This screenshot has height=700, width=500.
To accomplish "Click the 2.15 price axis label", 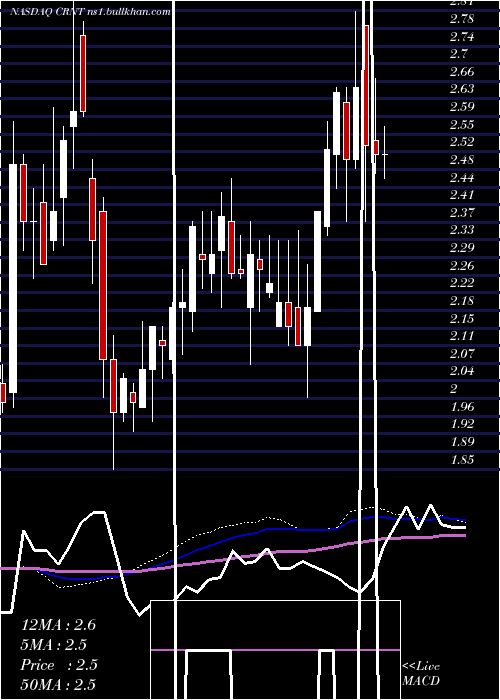I will (x=462, y=318).
